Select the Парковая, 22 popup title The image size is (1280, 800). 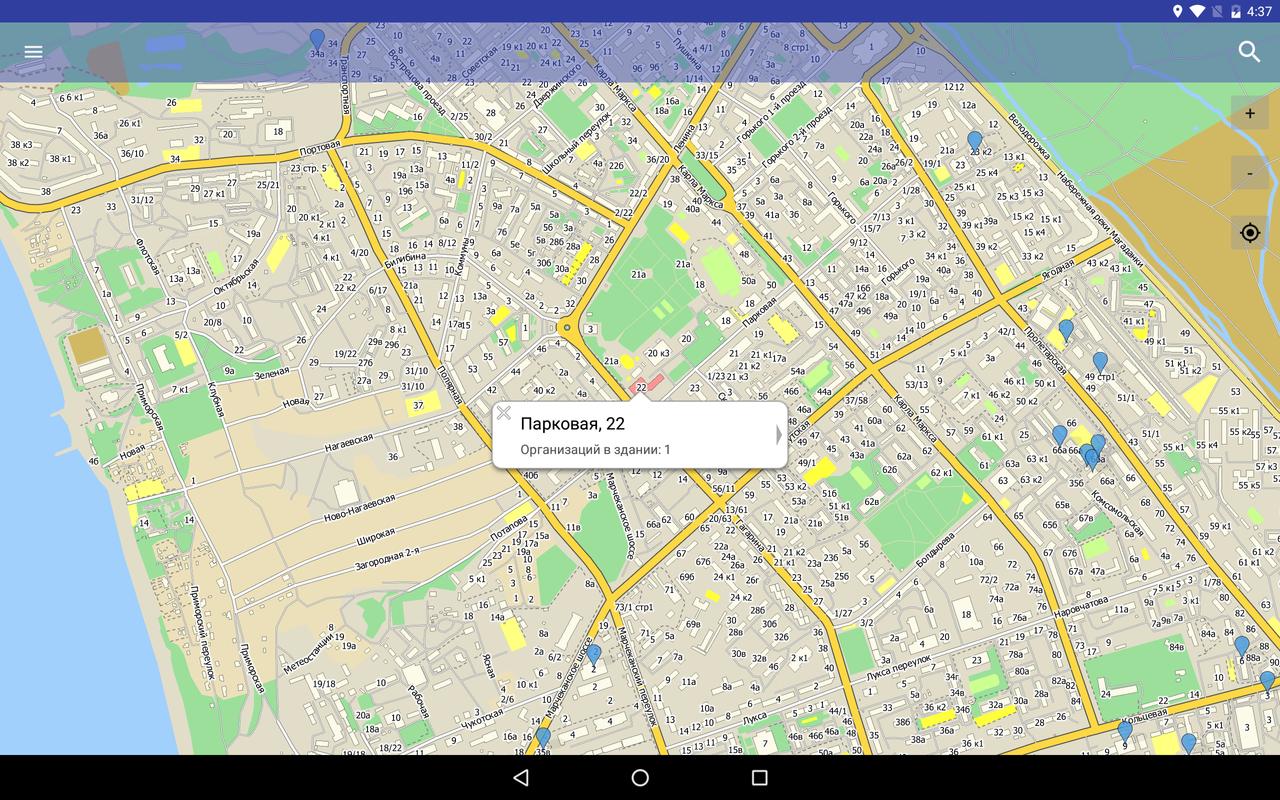coord(572,424)
